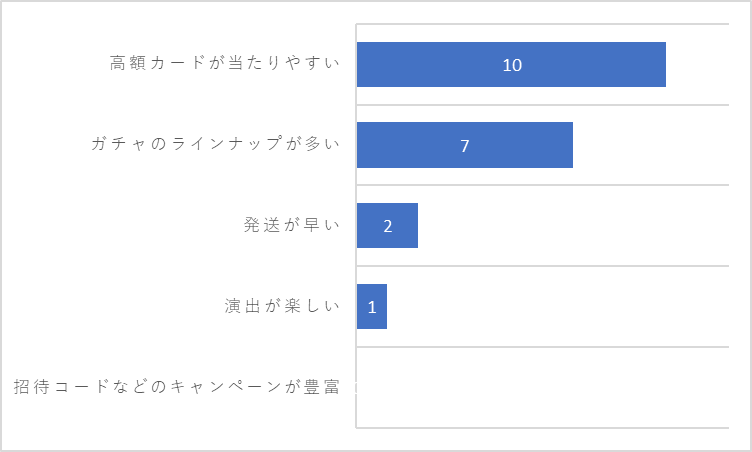This screenshot has height=452, width=752.
Task: Select the data label showing 1
Action: tap(372, 307)
